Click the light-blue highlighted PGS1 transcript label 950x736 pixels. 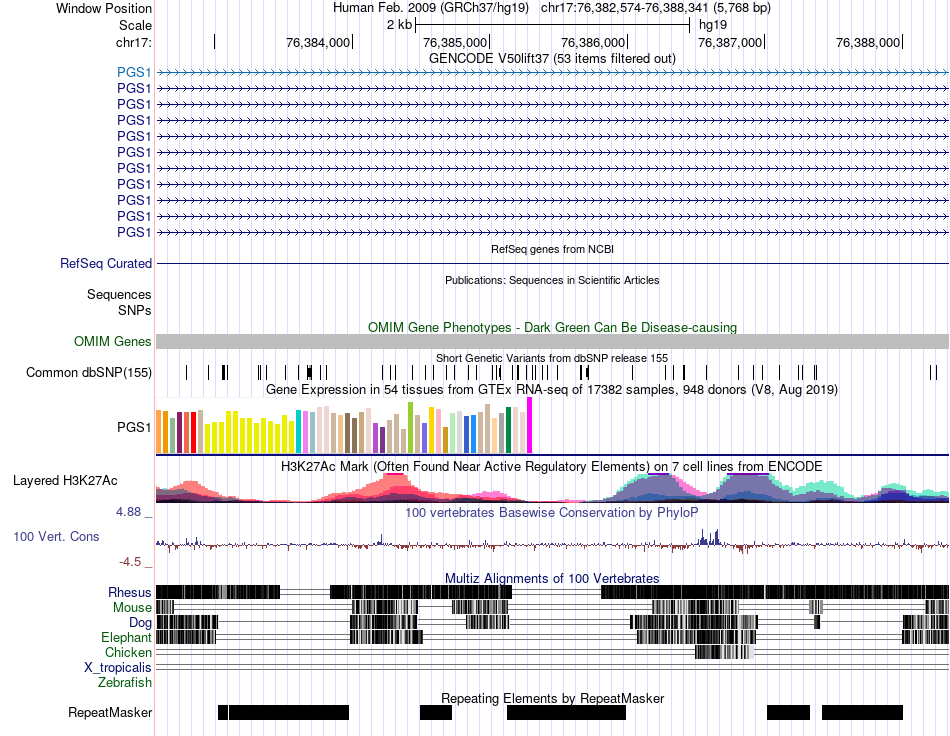134,72
